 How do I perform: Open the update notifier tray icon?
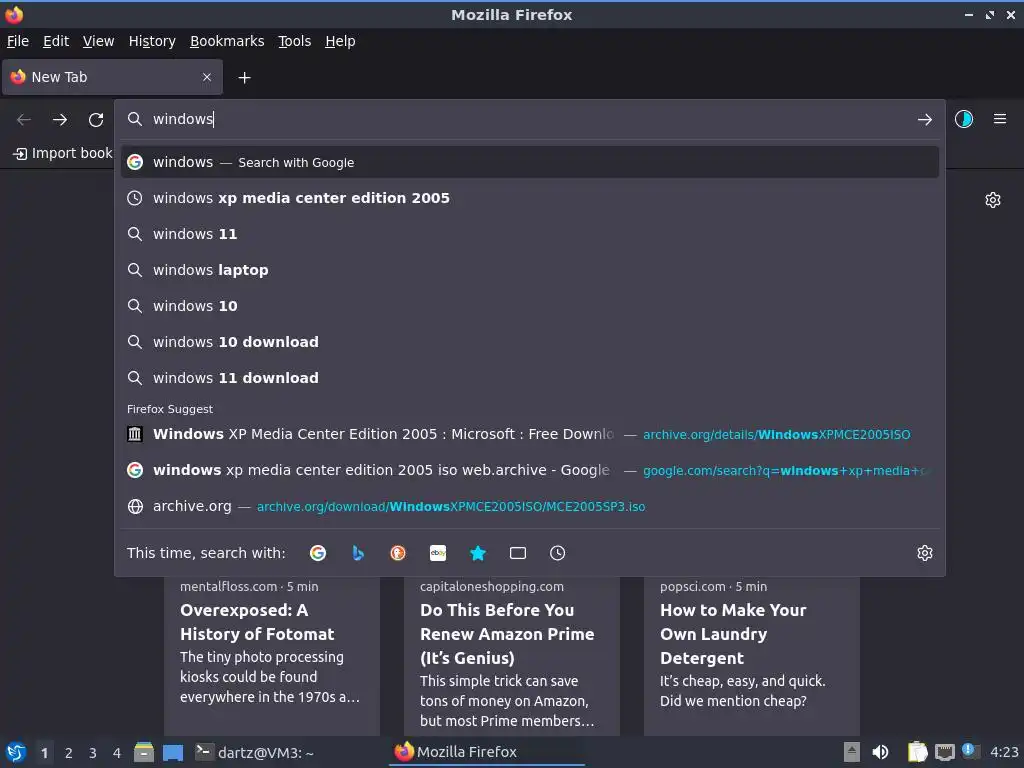pos(970,751)
